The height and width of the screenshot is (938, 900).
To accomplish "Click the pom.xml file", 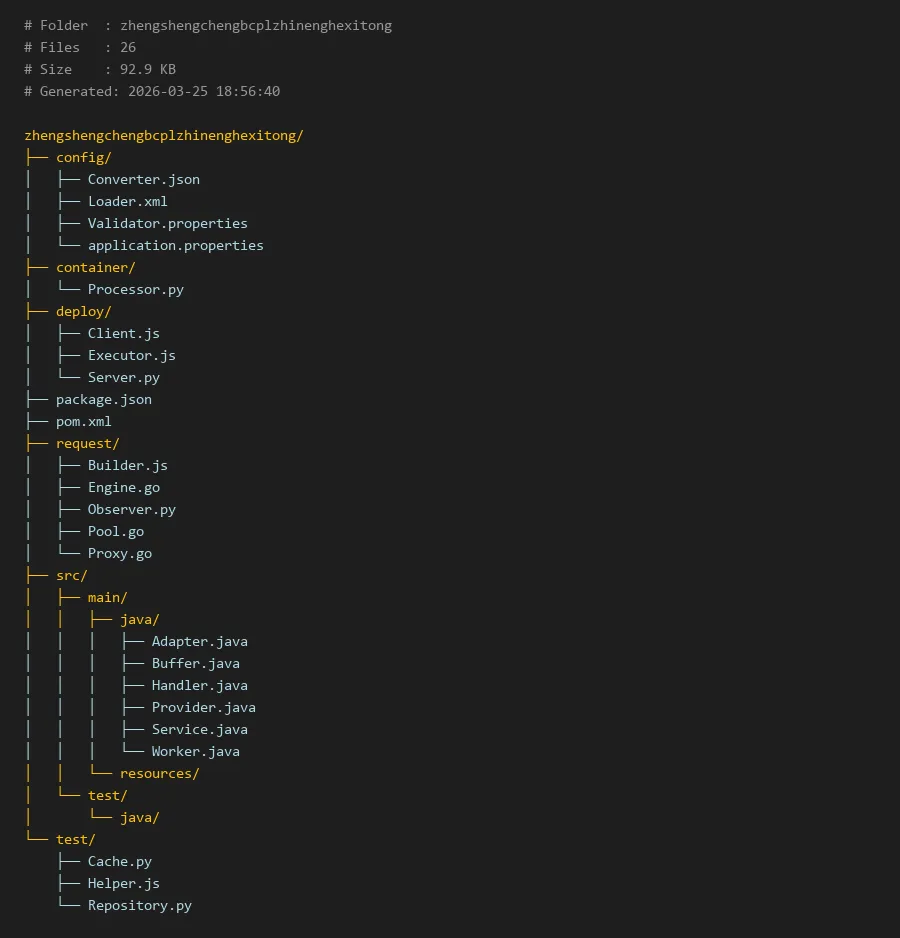I will tap(83, 421).
